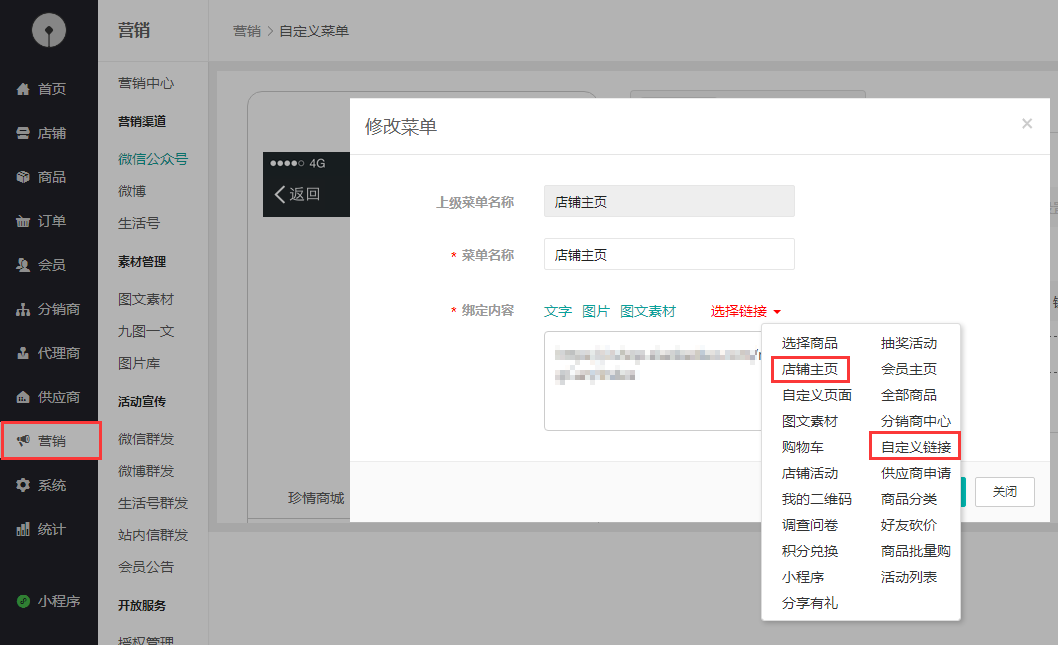Switch binding content to 图片

pyautogui.click(x=596, y=311)
